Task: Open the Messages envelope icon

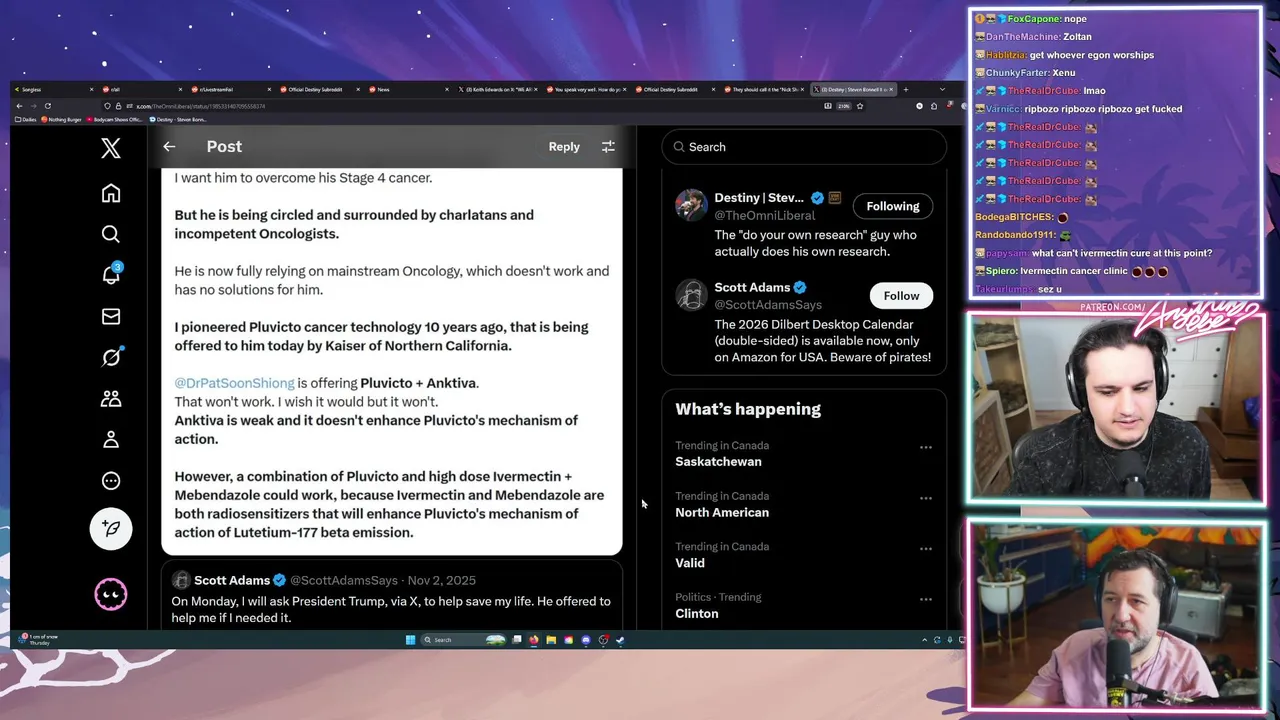Action: (x=111, y=316)
